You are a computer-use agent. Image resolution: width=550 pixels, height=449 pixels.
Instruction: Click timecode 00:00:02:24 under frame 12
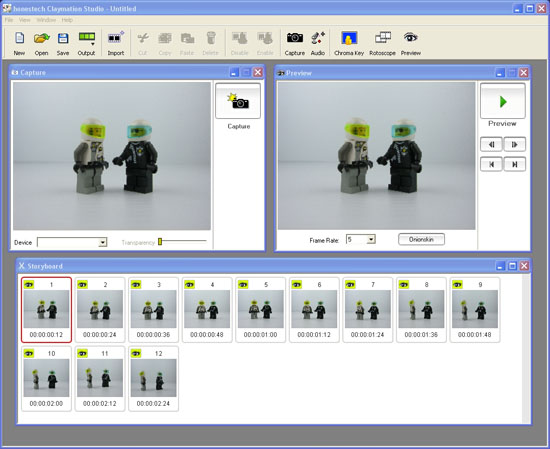pos(153,403)
